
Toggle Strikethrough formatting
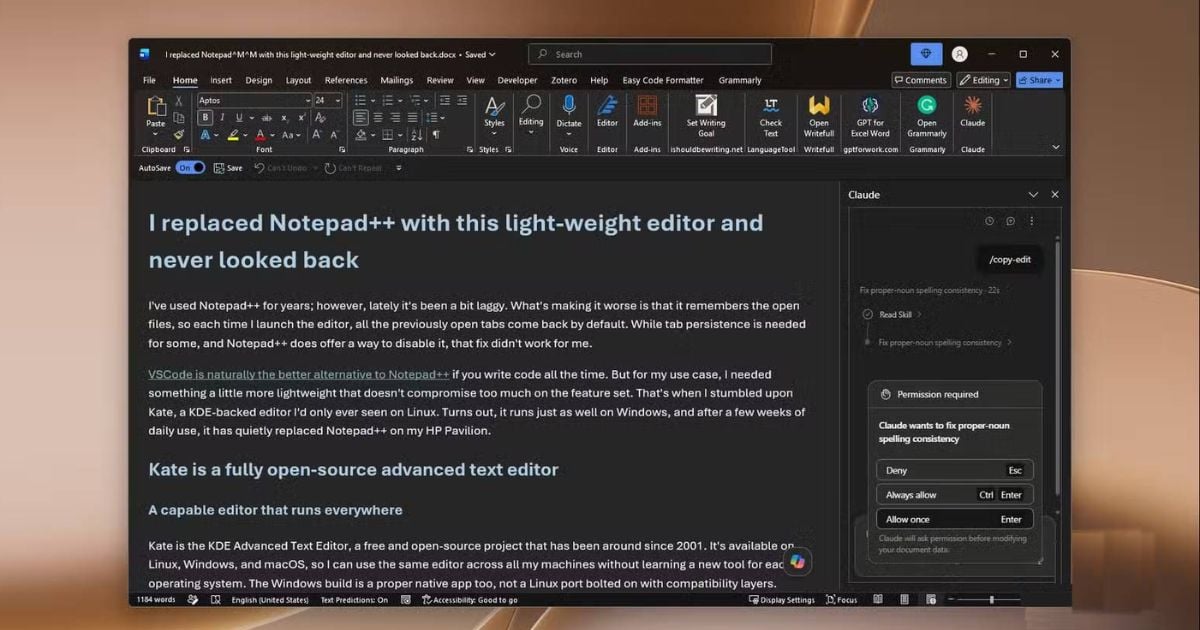pyautogui.click(x=267, y=117)
